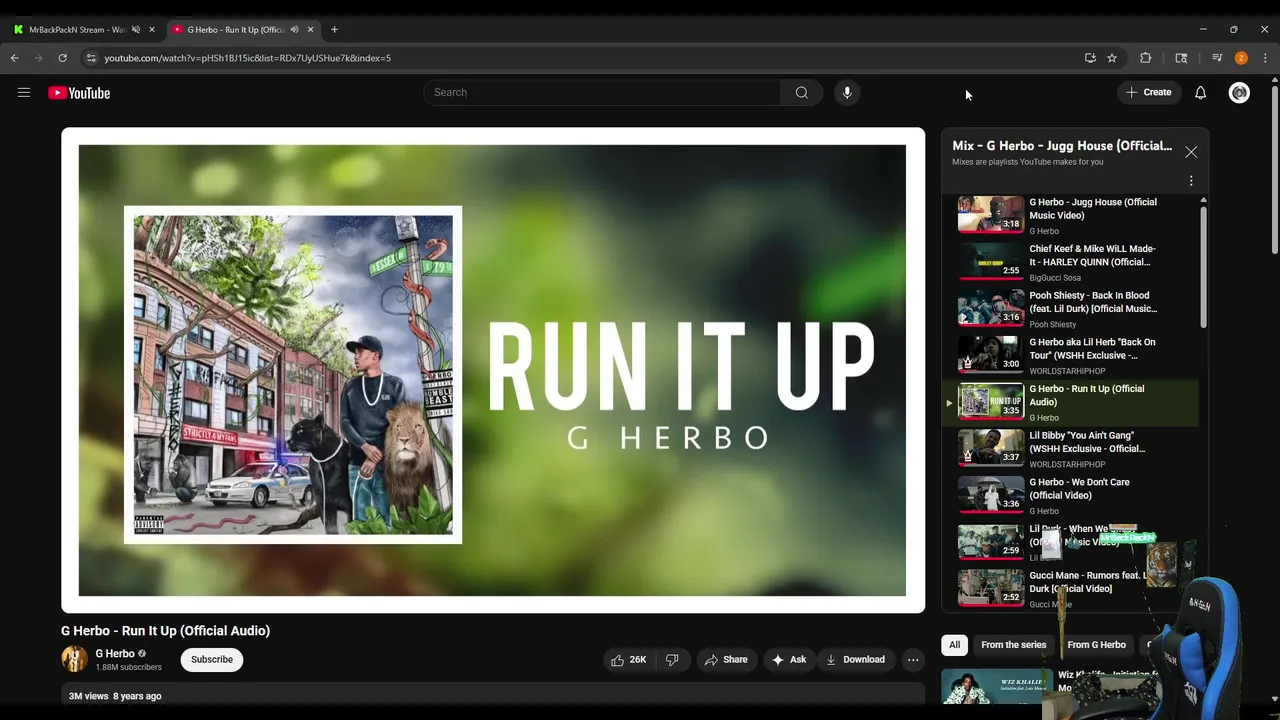Screen dimensions: 1280x720
Task: Play Chief Keef HARLEY QUINN playlist item
Action: [x=1070, y=263]
